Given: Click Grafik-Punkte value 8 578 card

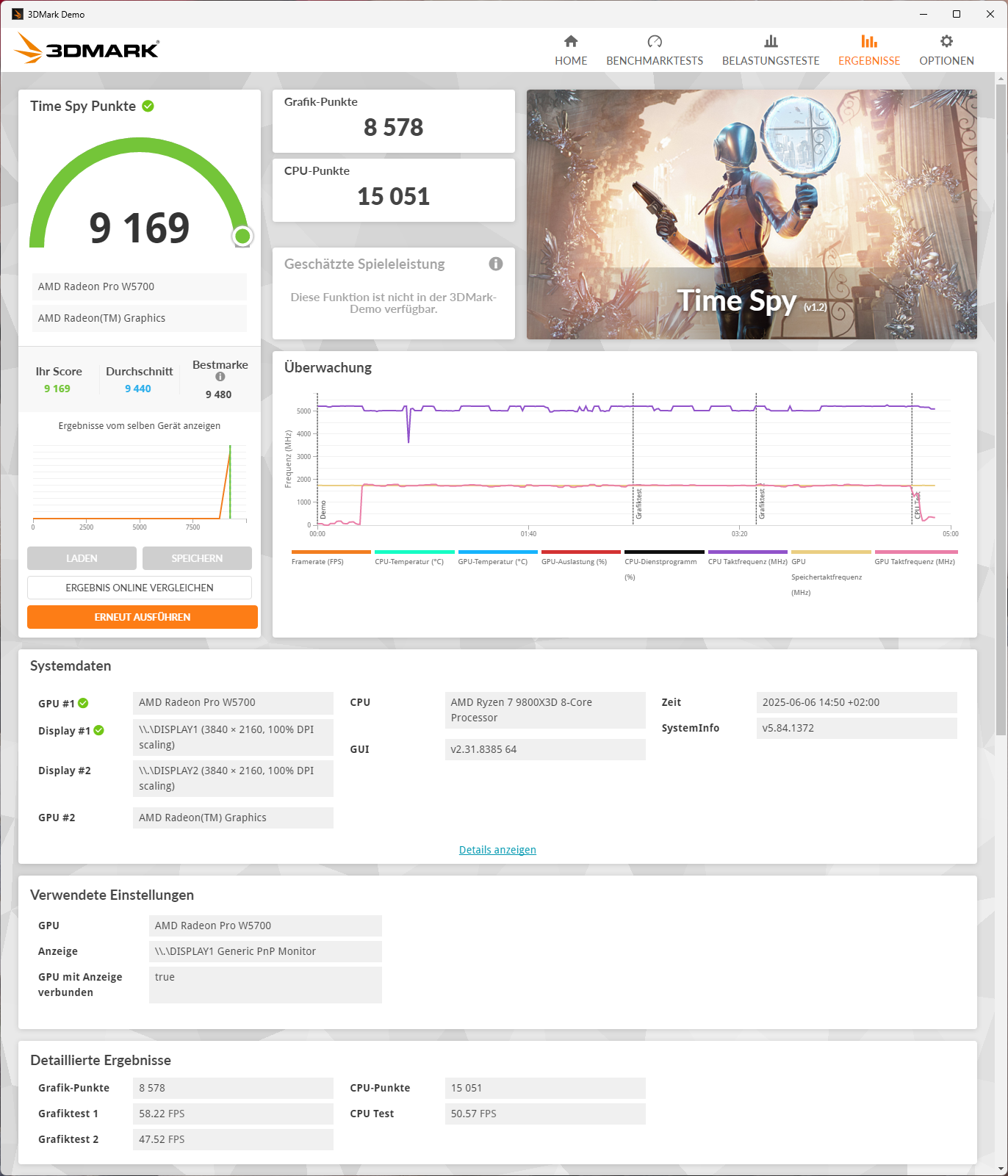Looking at the screenshot, I should [394, 121].
